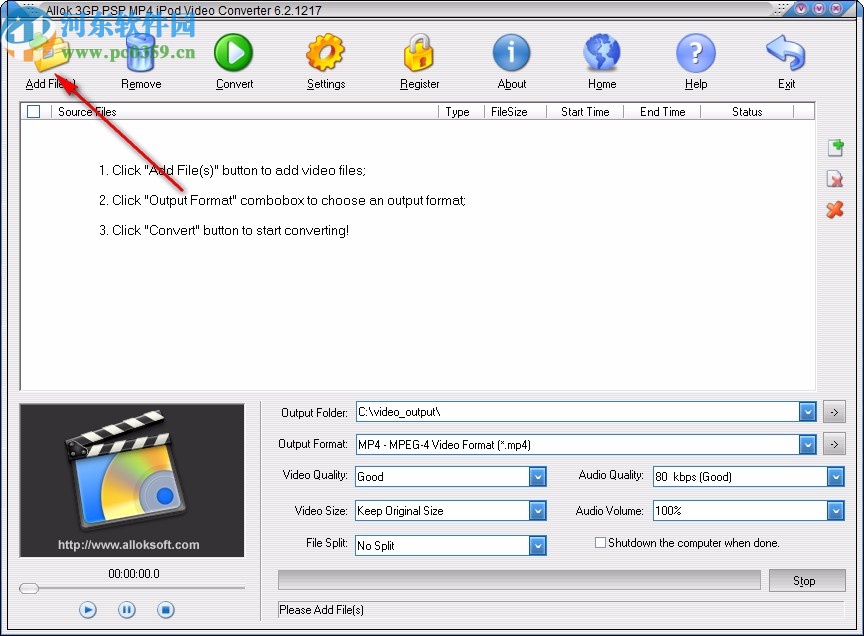The width and height of the screenshot is (864, 636).
Task: Enable Shutdown the computer when done
Action: (600, 542)
